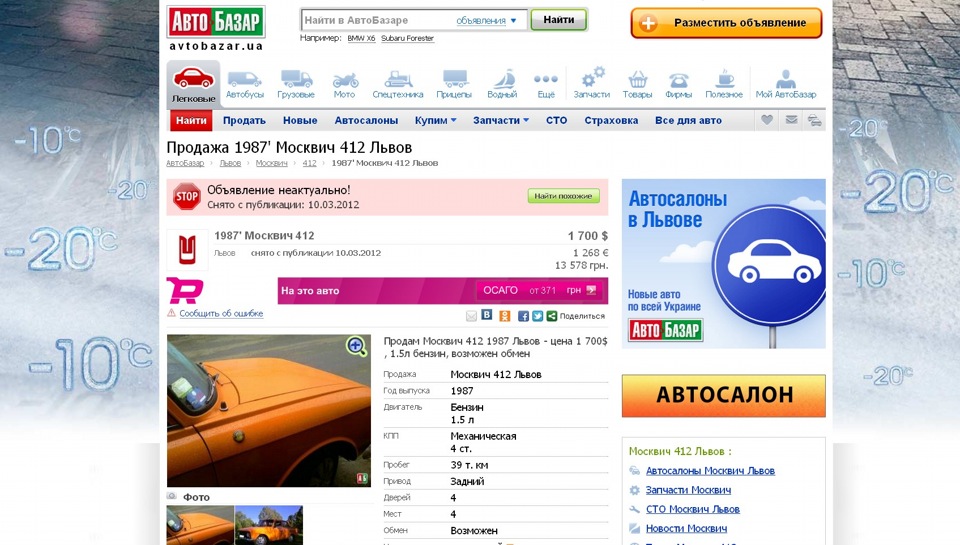This screenshot has height=545, width=960.
Task: Click the pink R insurance logo
Action: tap(185, 290)
